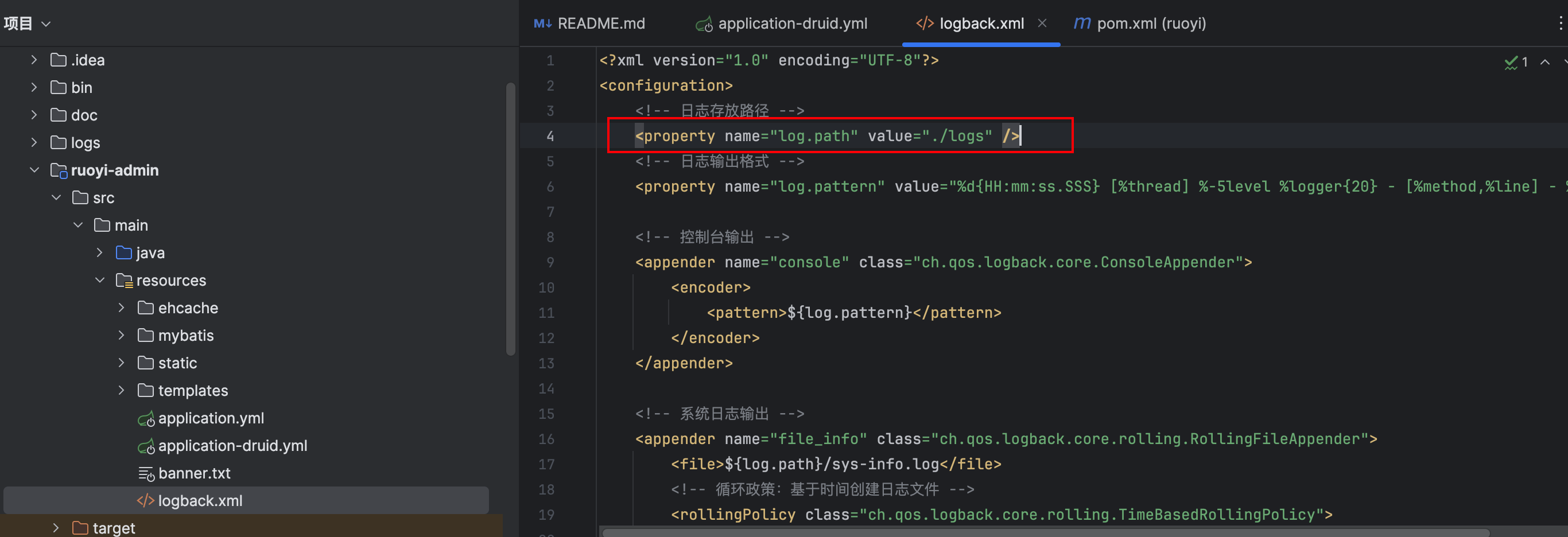The width and height of the screenshot is (1568, 537).
Task: Click the logback.xml XML icon in tree
Action: click(x=146, y=501)
